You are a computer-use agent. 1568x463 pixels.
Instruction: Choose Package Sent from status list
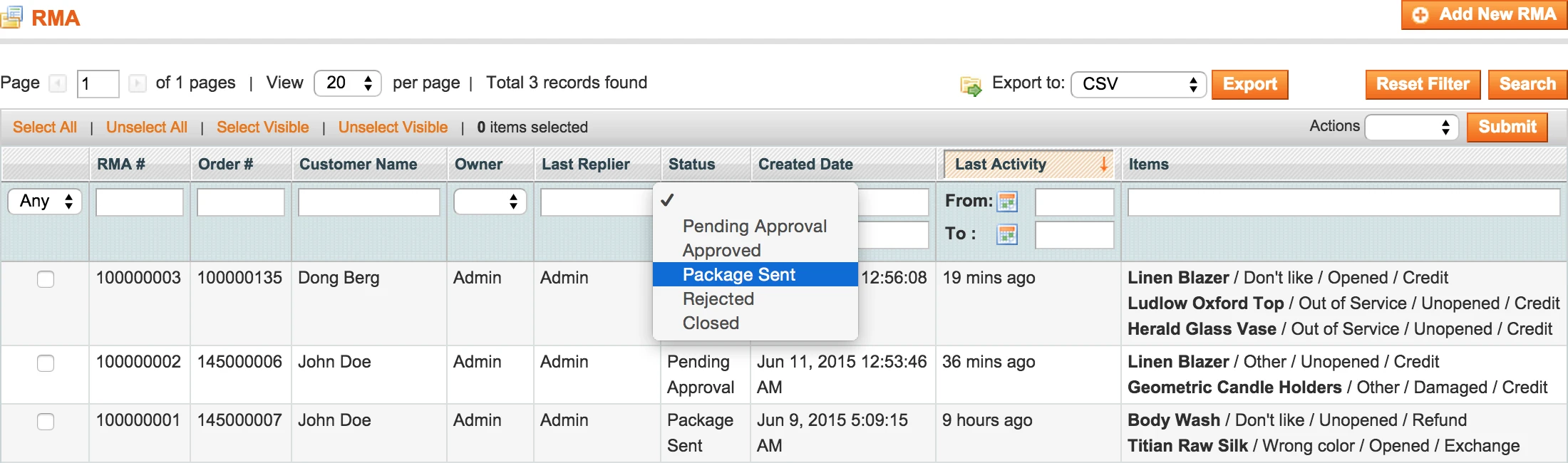pyautogui.click(x=738, y=275)
